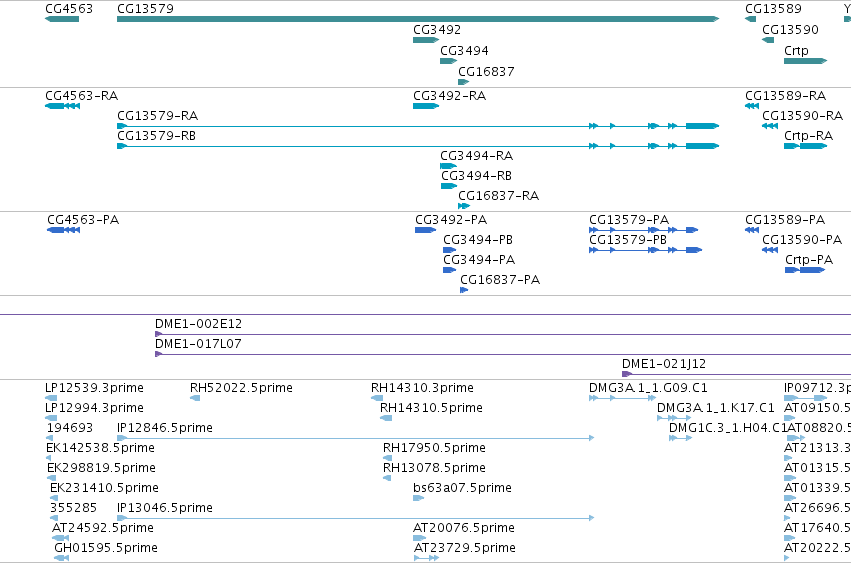
Task: Select the Crtp gene bar
Action: 805,61
